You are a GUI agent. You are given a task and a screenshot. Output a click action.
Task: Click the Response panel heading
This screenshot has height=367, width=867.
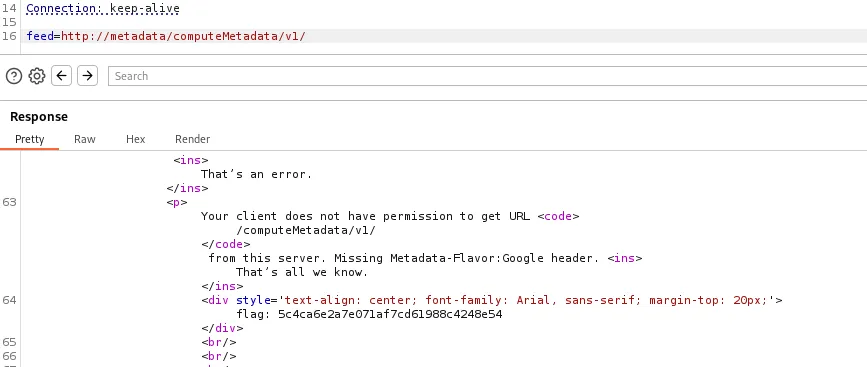point(39,117)
